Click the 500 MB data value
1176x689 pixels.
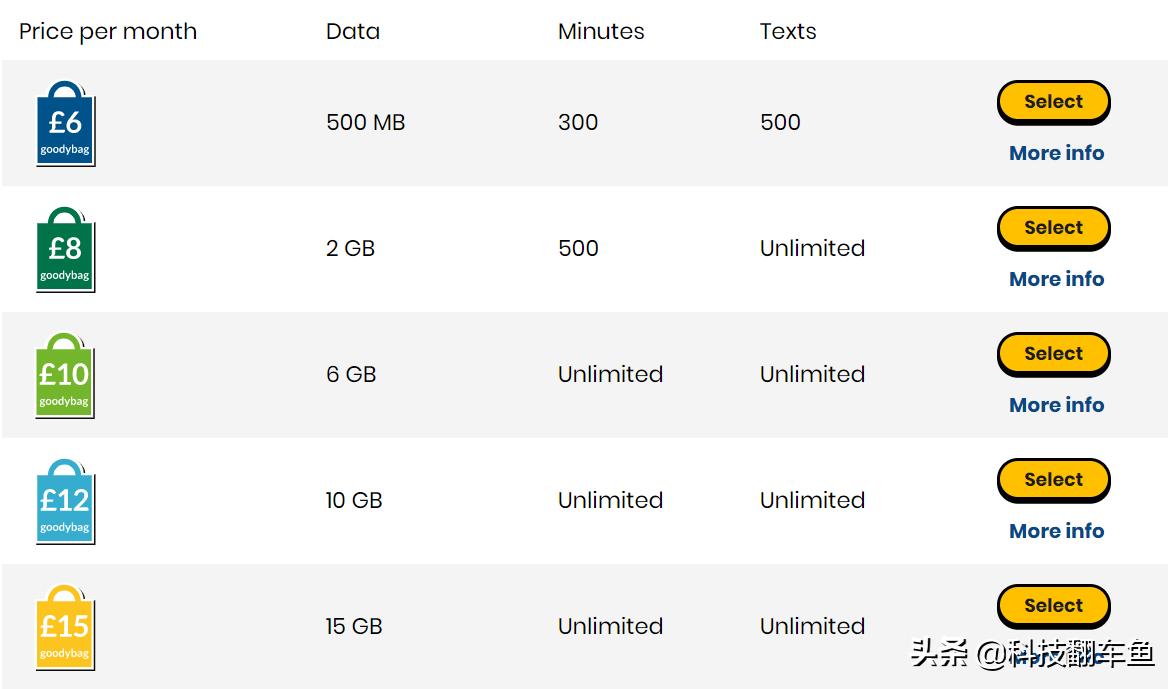(x=365, y=123)
